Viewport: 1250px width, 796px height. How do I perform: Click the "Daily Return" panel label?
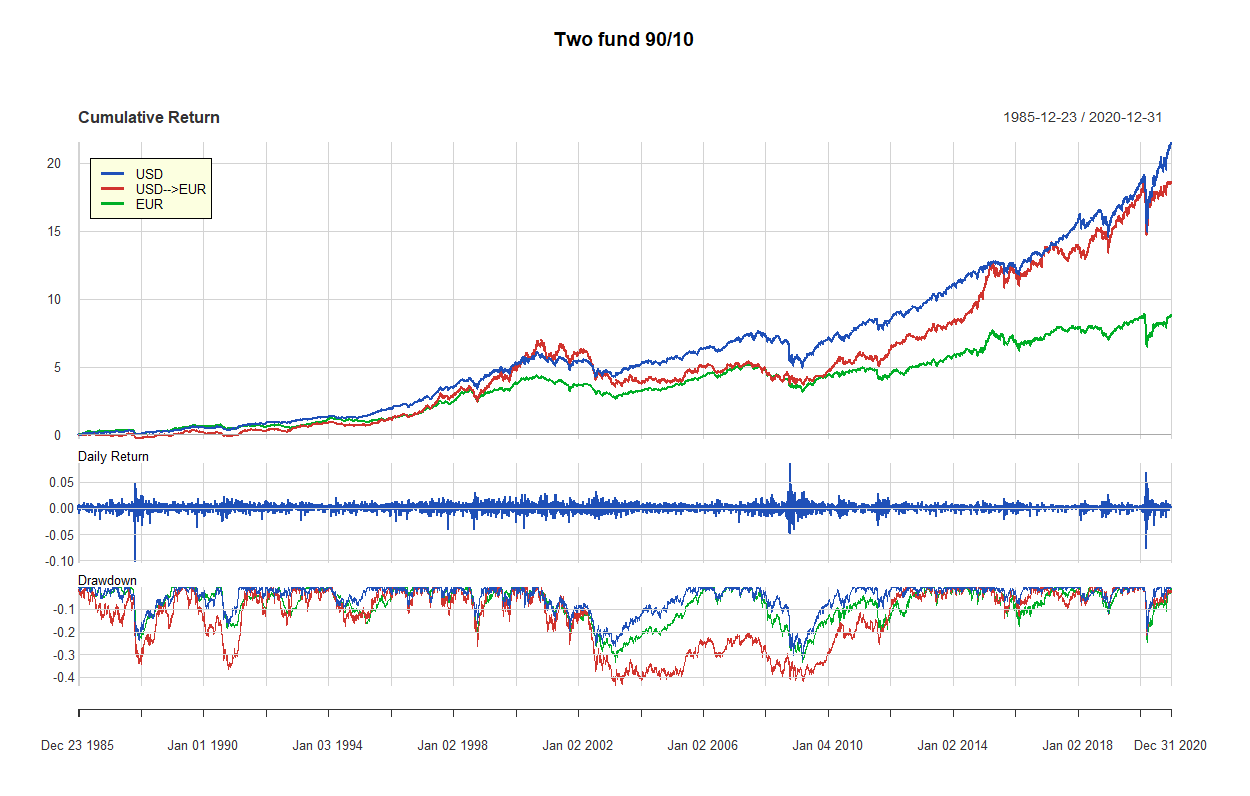click(113, 456)
